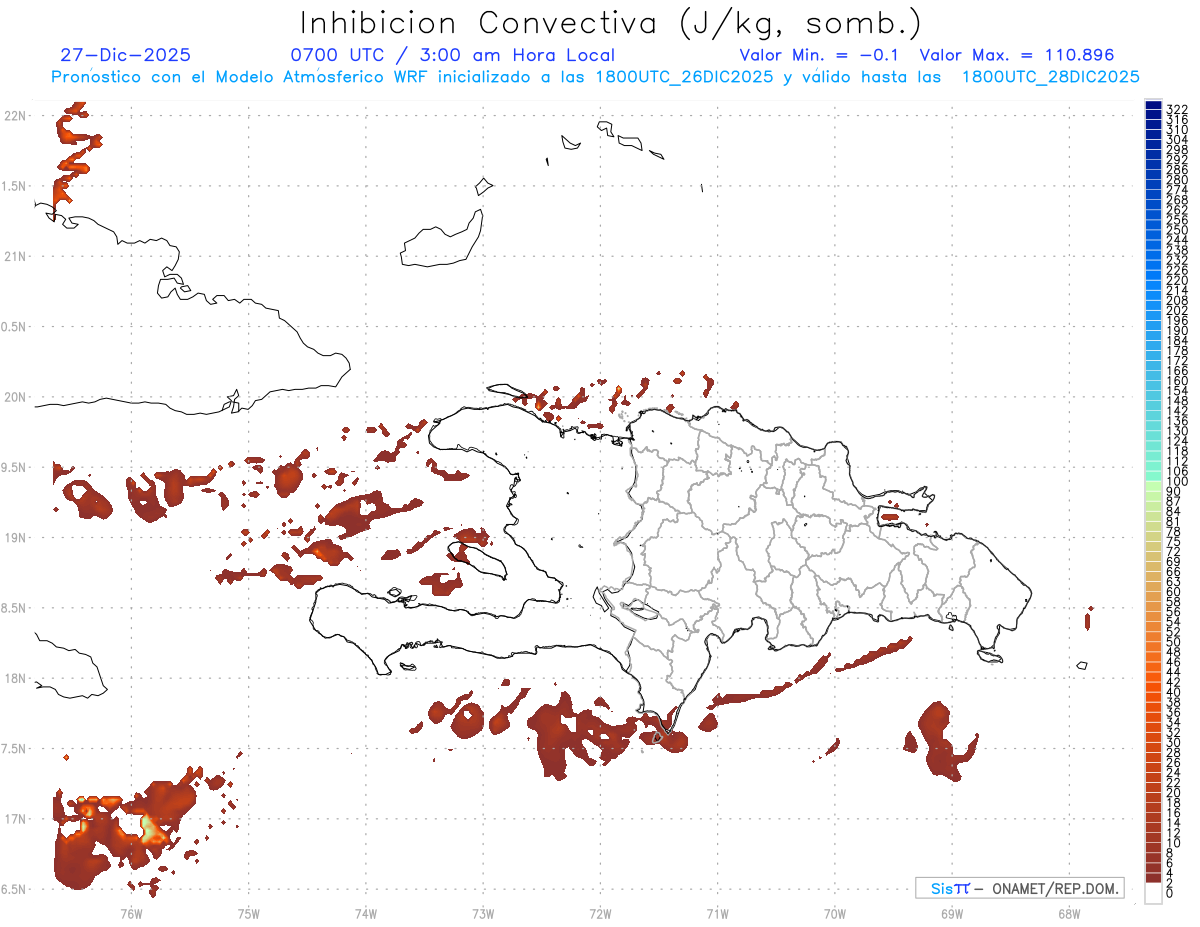Click the 22N latitude axis label
Screen dimensions: 1200x927
tap(14, 116)
